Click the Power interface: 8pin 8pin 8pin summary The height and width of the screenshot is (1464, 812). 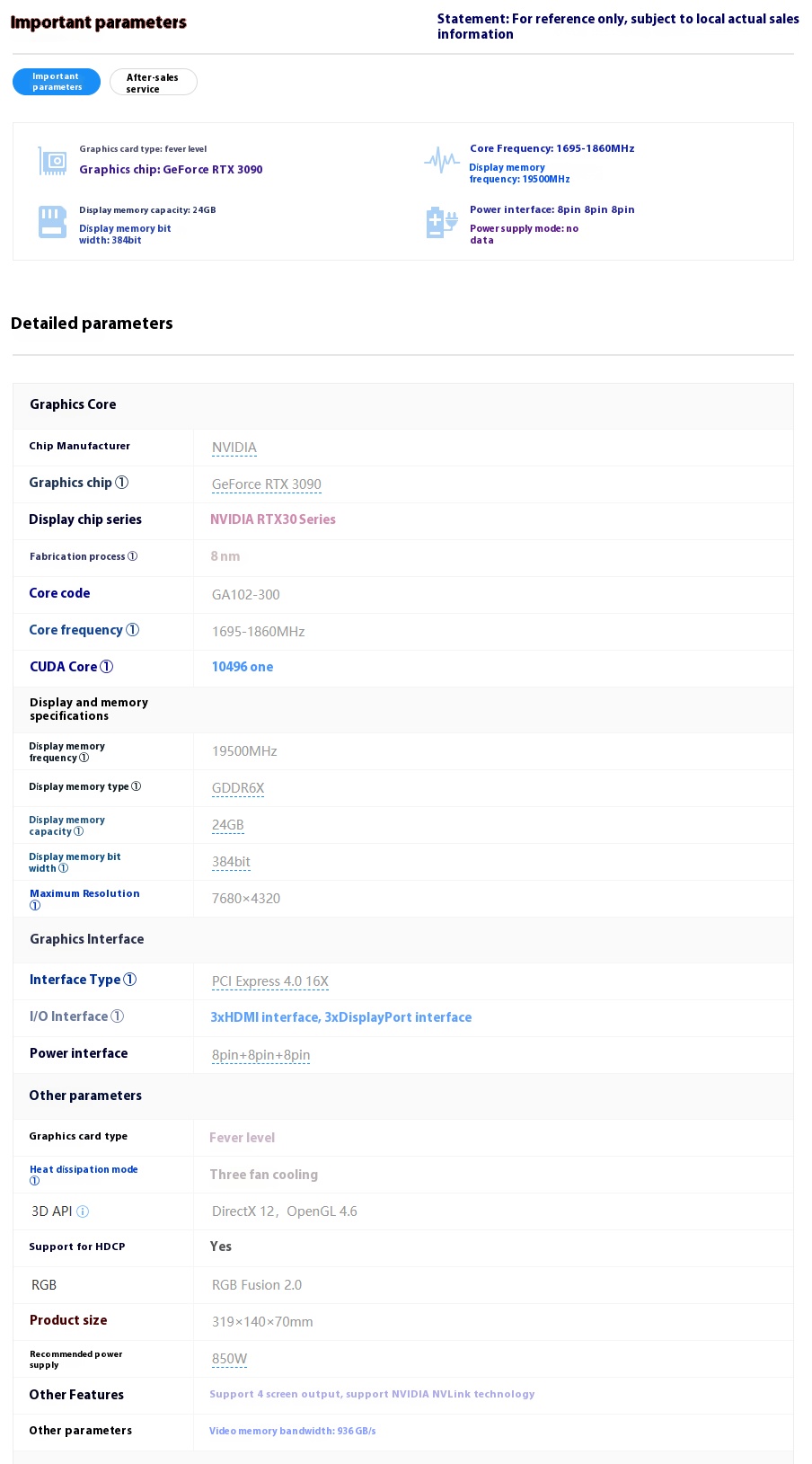coord(552,209)
